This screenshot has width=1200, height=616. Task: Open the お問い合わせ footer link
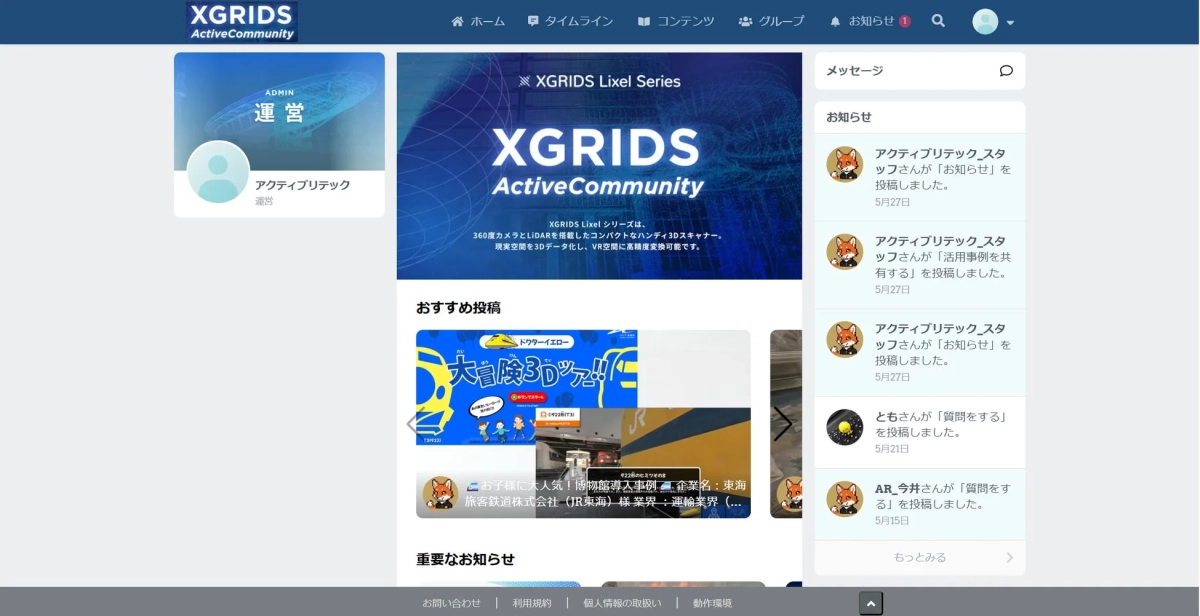pos(451,603)
